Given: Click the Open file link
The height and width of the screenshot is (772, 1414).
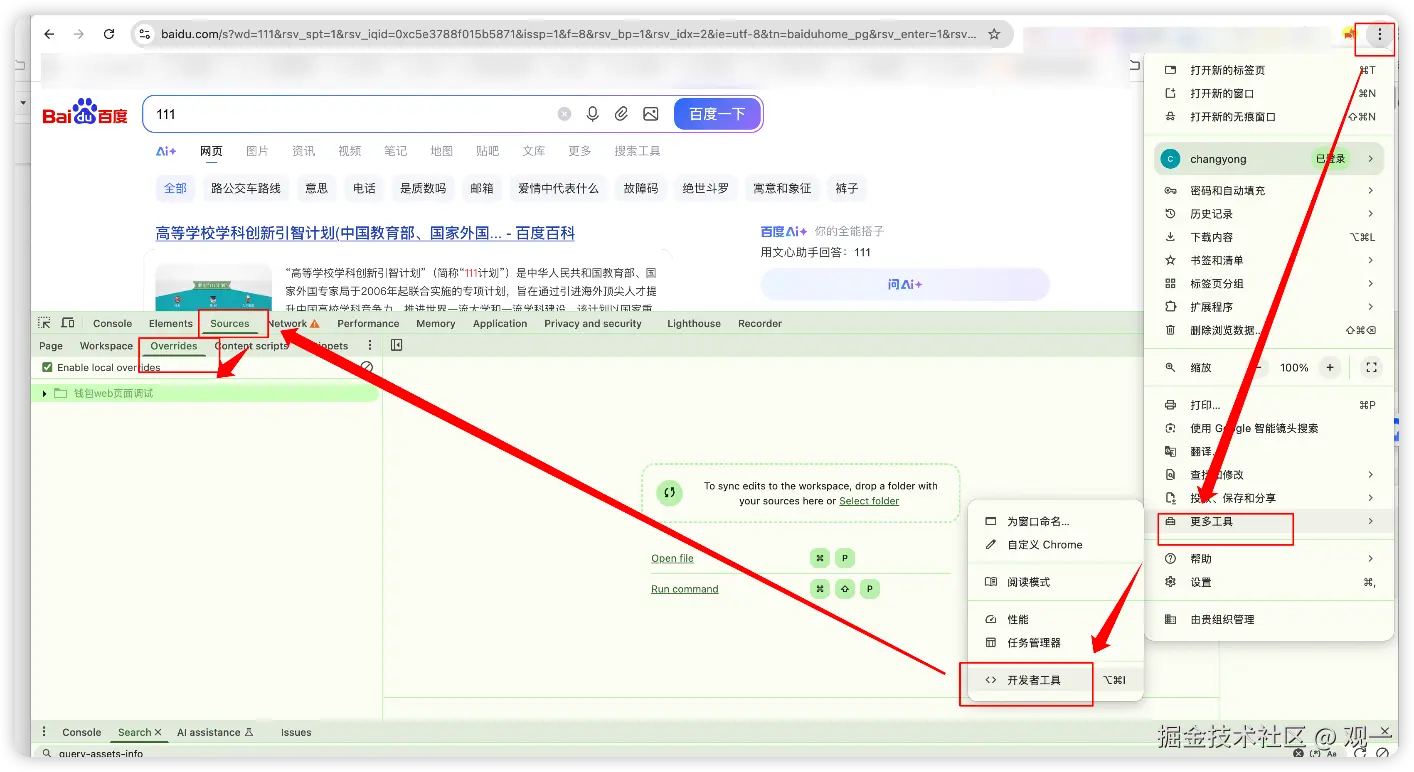Looking at the screenshot, I should tap(672, 558).
